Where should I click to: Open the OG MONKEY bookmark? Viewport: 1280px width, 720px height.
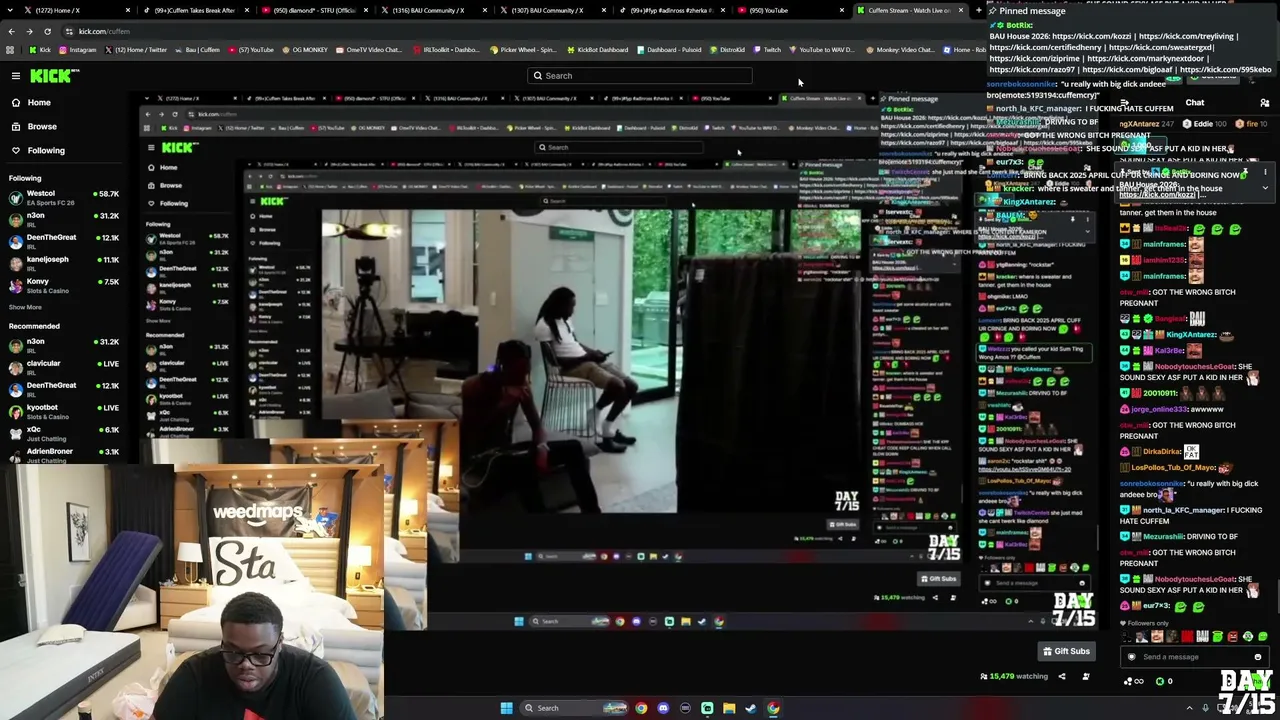304,50
